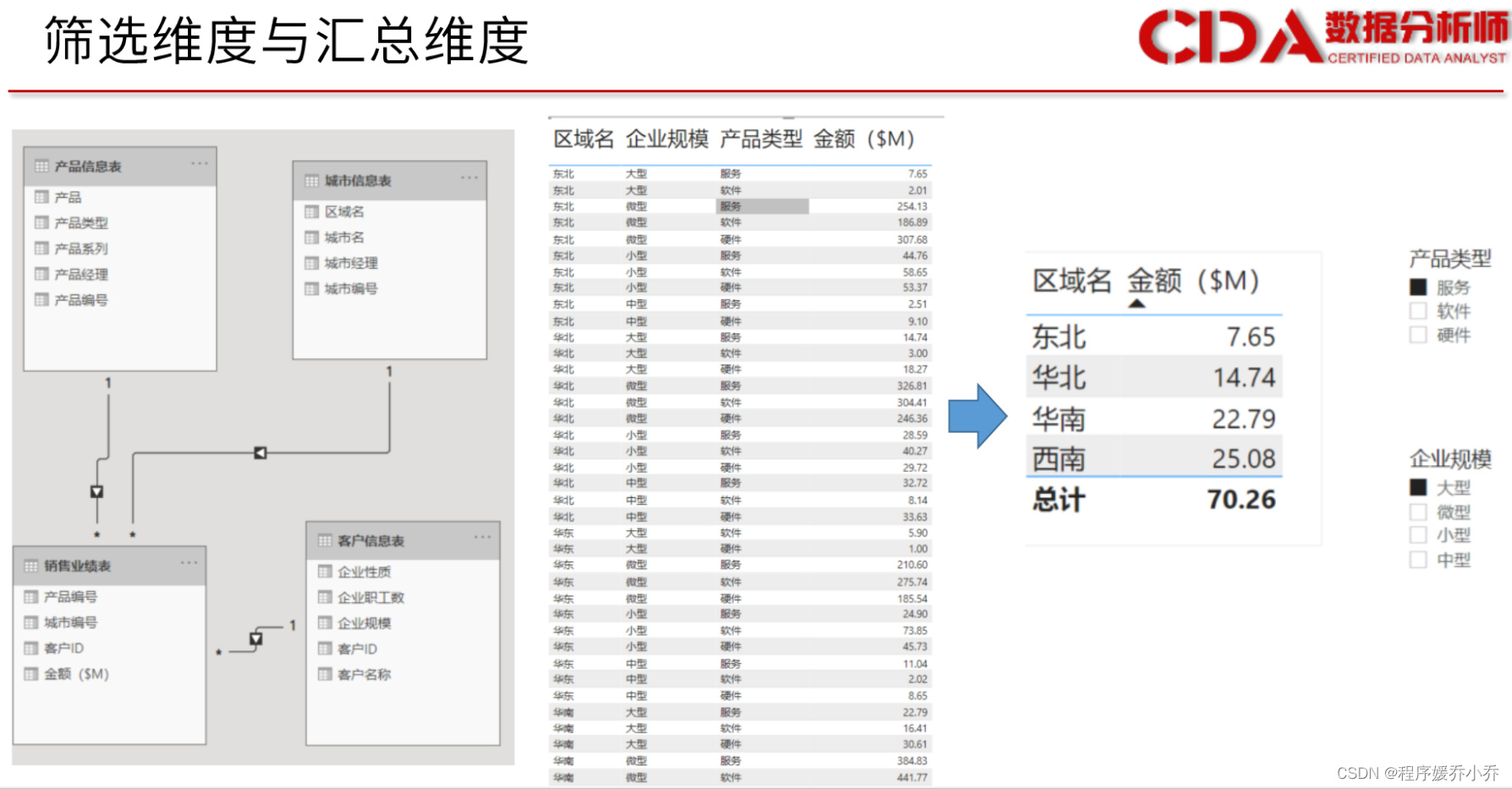Select the 华南 row showing 22.79
The height and width of the screenshot is (789, 1512).
[1154, 419]
